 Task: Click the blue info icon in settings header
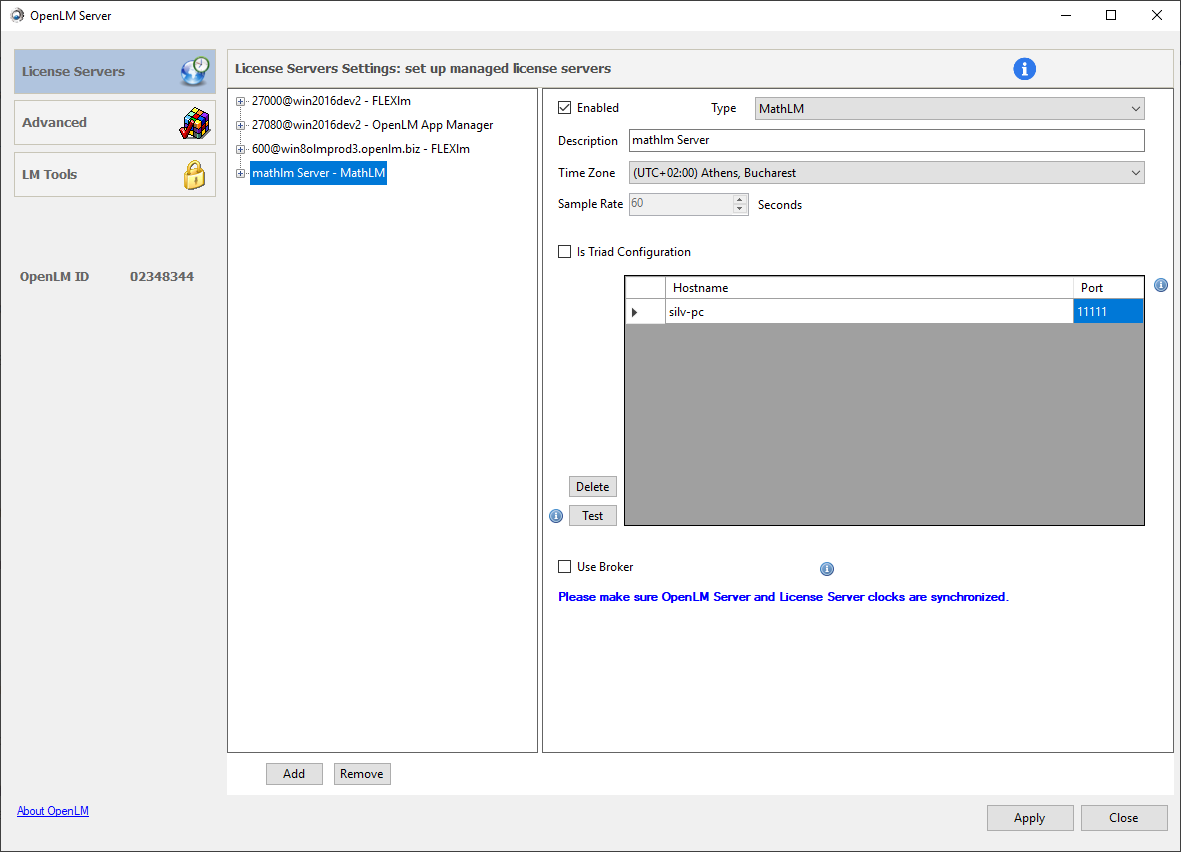tap(1024, 69)
